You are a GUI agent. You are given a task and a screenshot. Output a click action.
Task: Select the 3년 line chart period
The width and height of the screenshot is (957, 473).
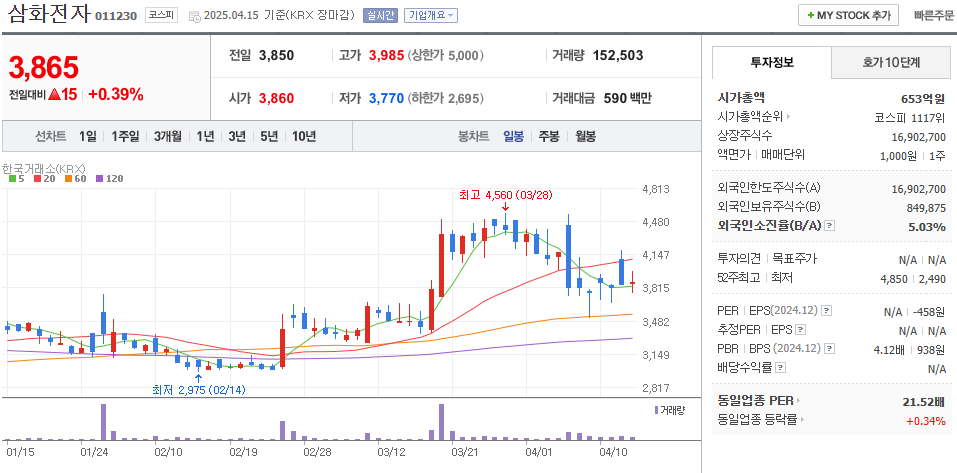(237, 136)
